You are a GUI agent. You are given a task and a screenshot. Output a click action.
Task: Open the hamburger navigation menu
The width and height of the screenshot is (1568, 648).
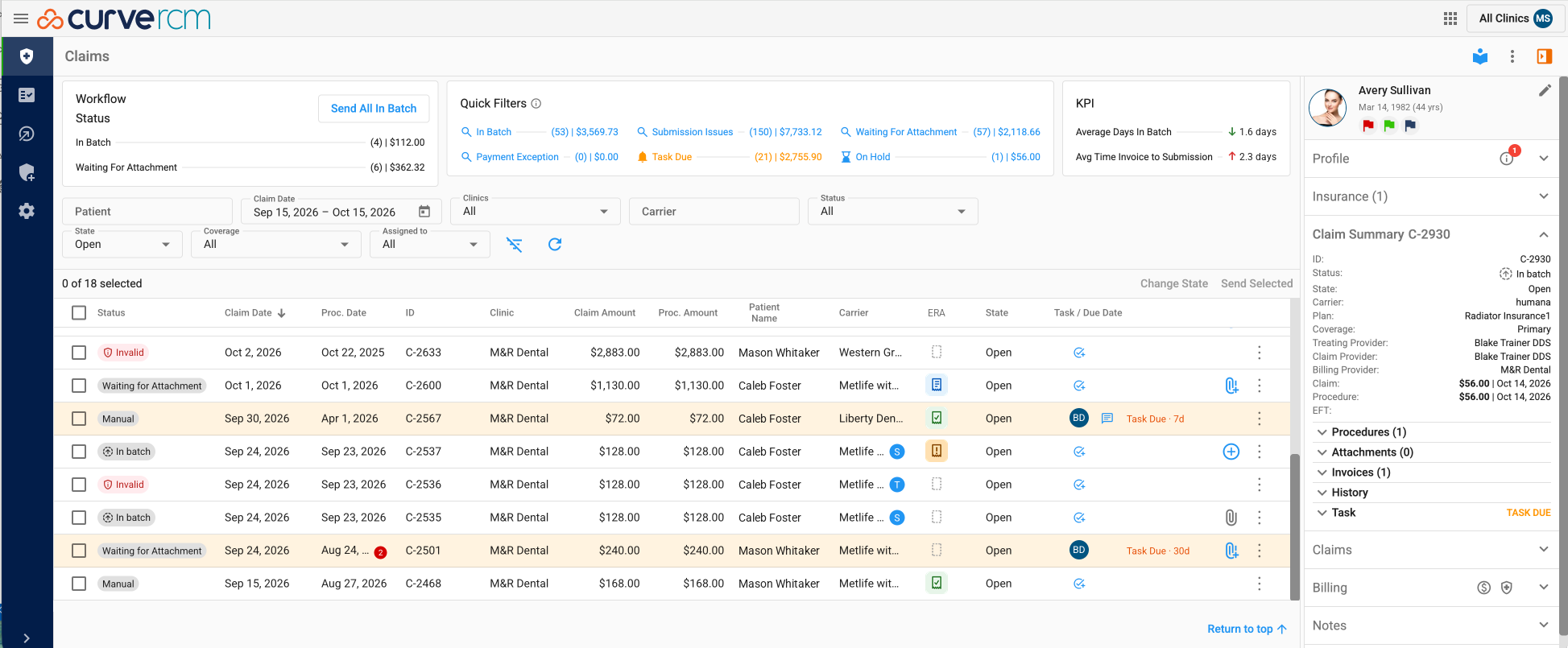click(x=22, y=19)
